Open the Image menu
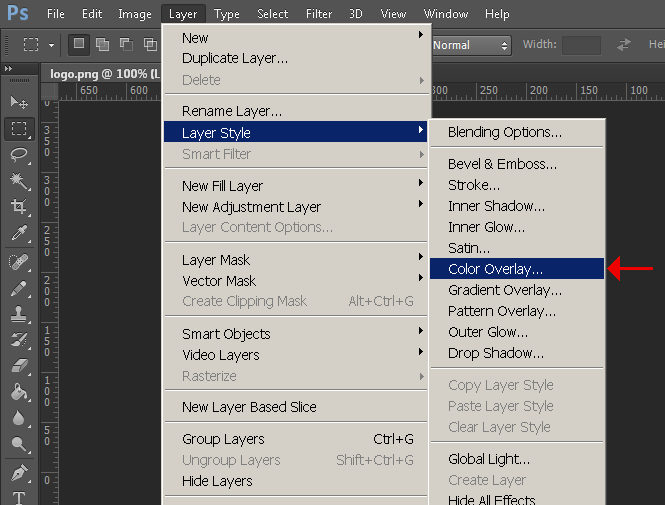This screenshot has width=665, height=505. pyautogui.click(x=135, y=14)
